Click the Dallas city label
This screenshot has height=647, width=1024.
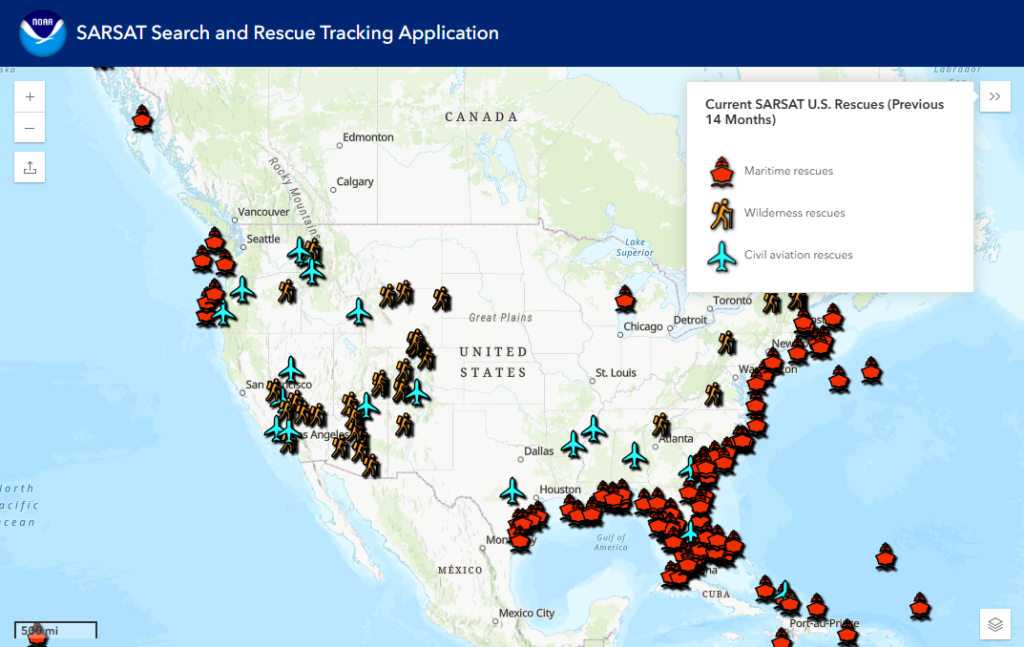(x=539, y=451)
